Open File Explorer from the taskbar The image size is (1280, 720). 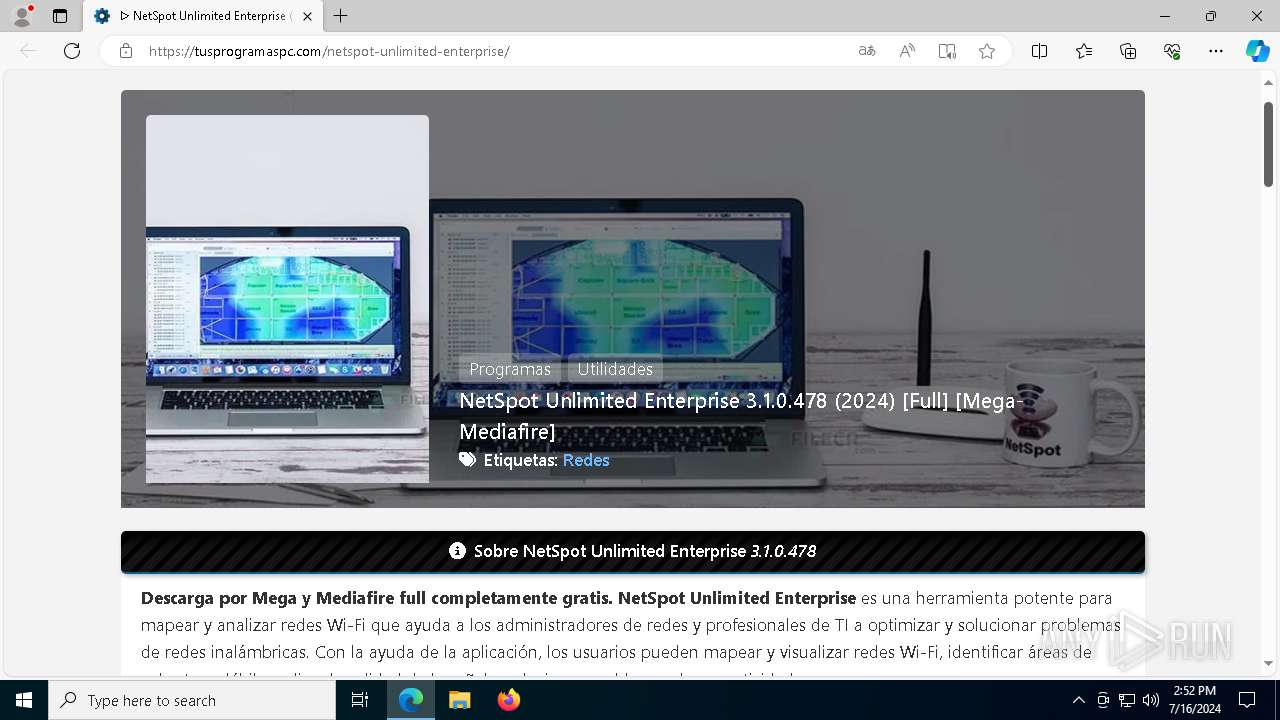(459, 700)
